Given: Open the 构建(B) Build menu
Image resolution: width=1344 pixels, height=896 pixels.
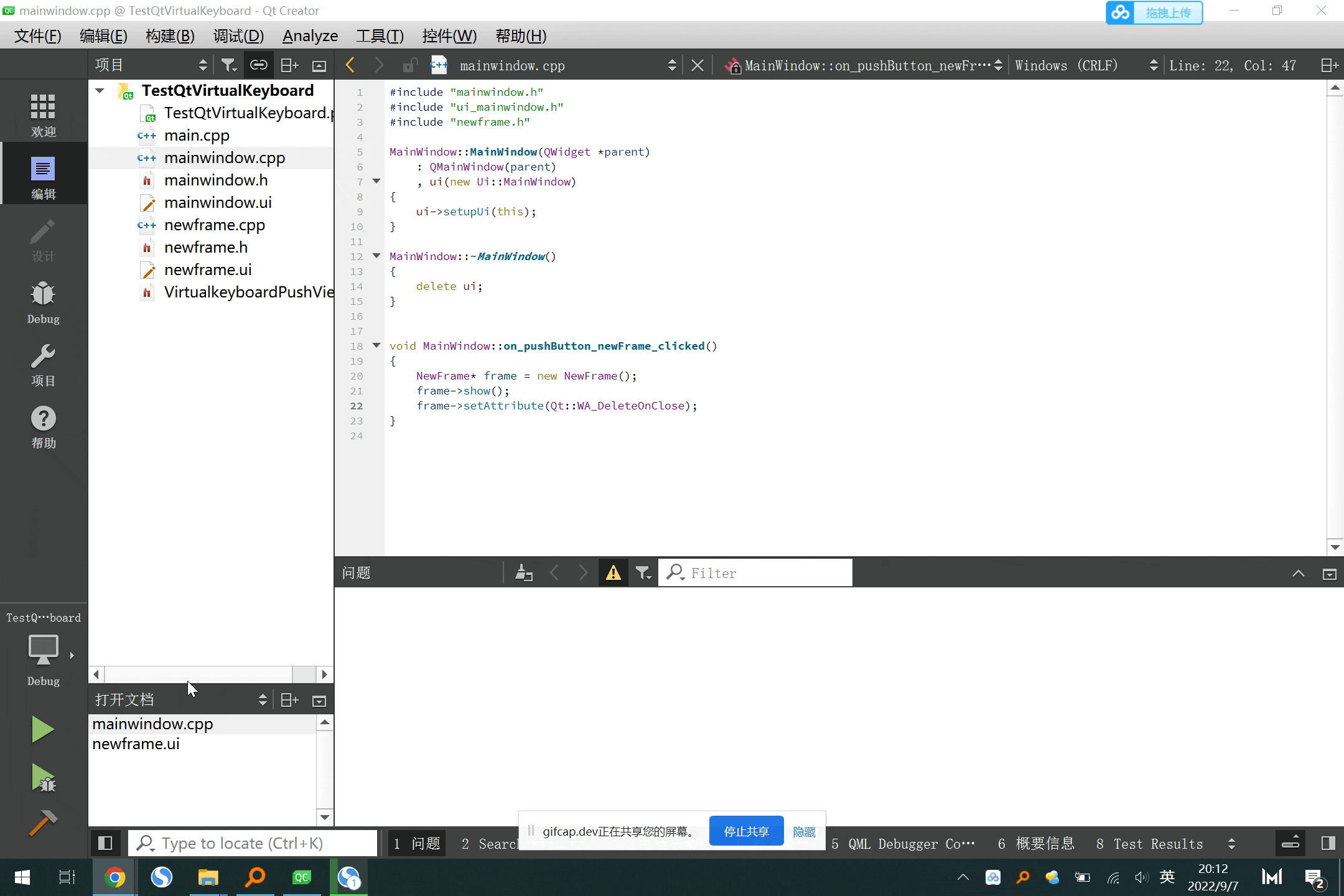Looking at the screenshot, I should point(170,36).
